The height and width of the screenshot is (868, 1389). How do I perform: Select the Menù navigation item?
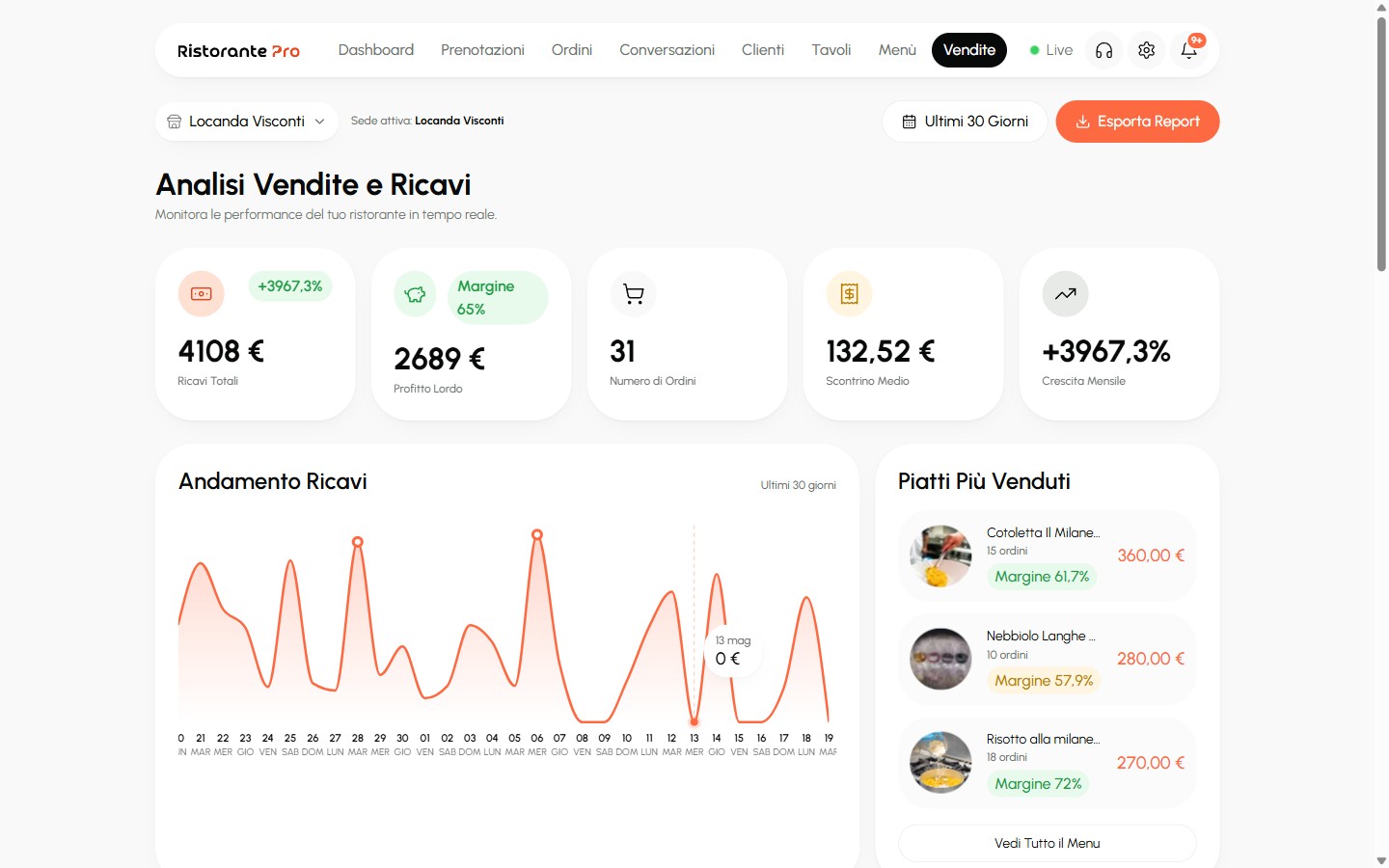tap(897, 50)
